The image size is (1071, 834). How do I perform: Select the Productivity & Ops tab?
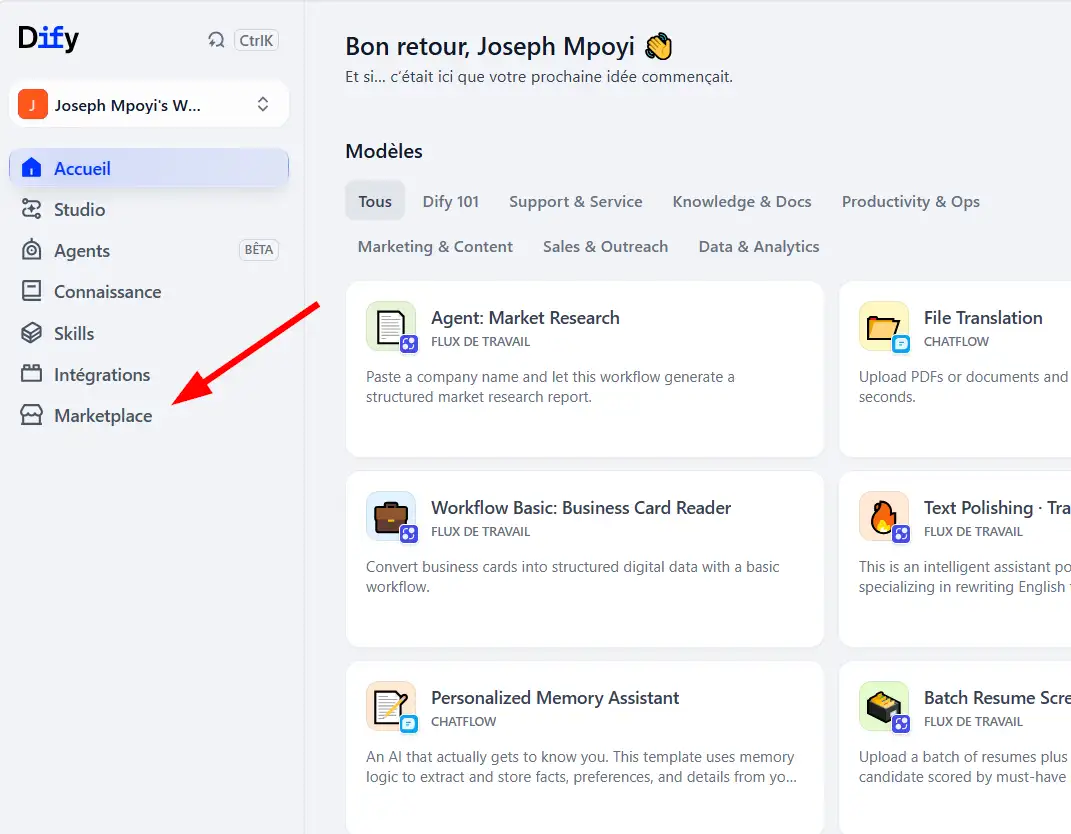click(910, 201)
